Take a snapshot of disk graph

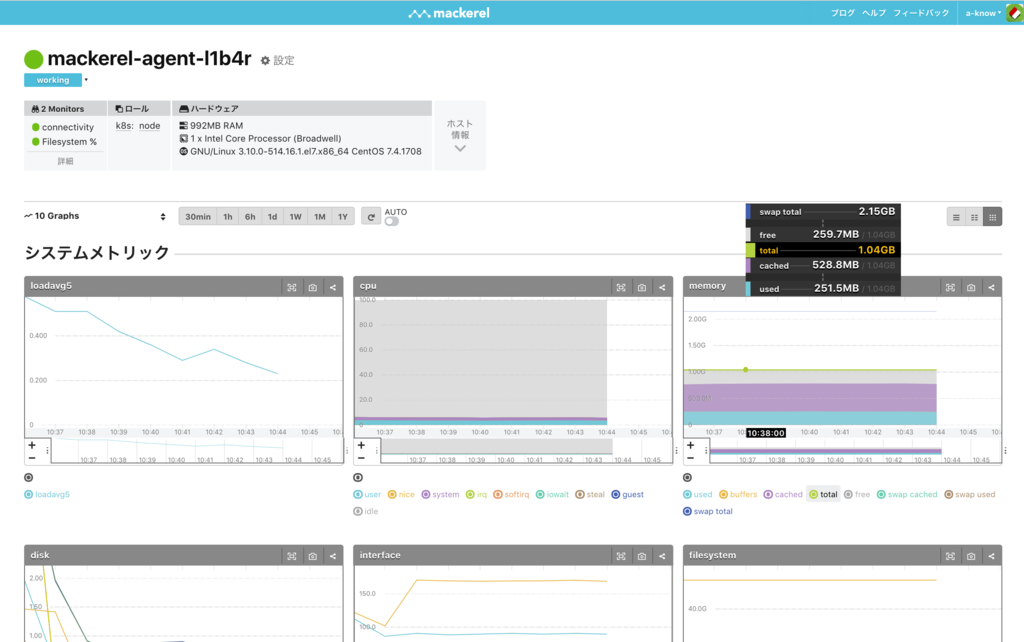click(313, 556)
